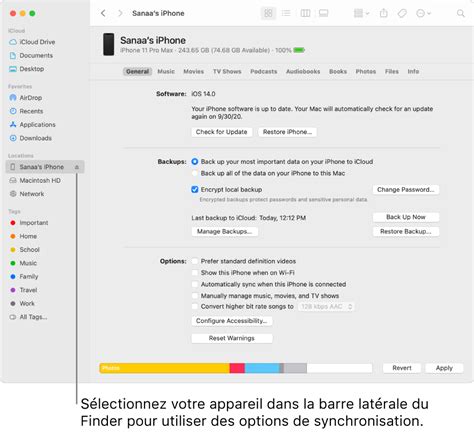
Task: Switch to the Audiobooks tab
Action: click(x=303, y=71)
